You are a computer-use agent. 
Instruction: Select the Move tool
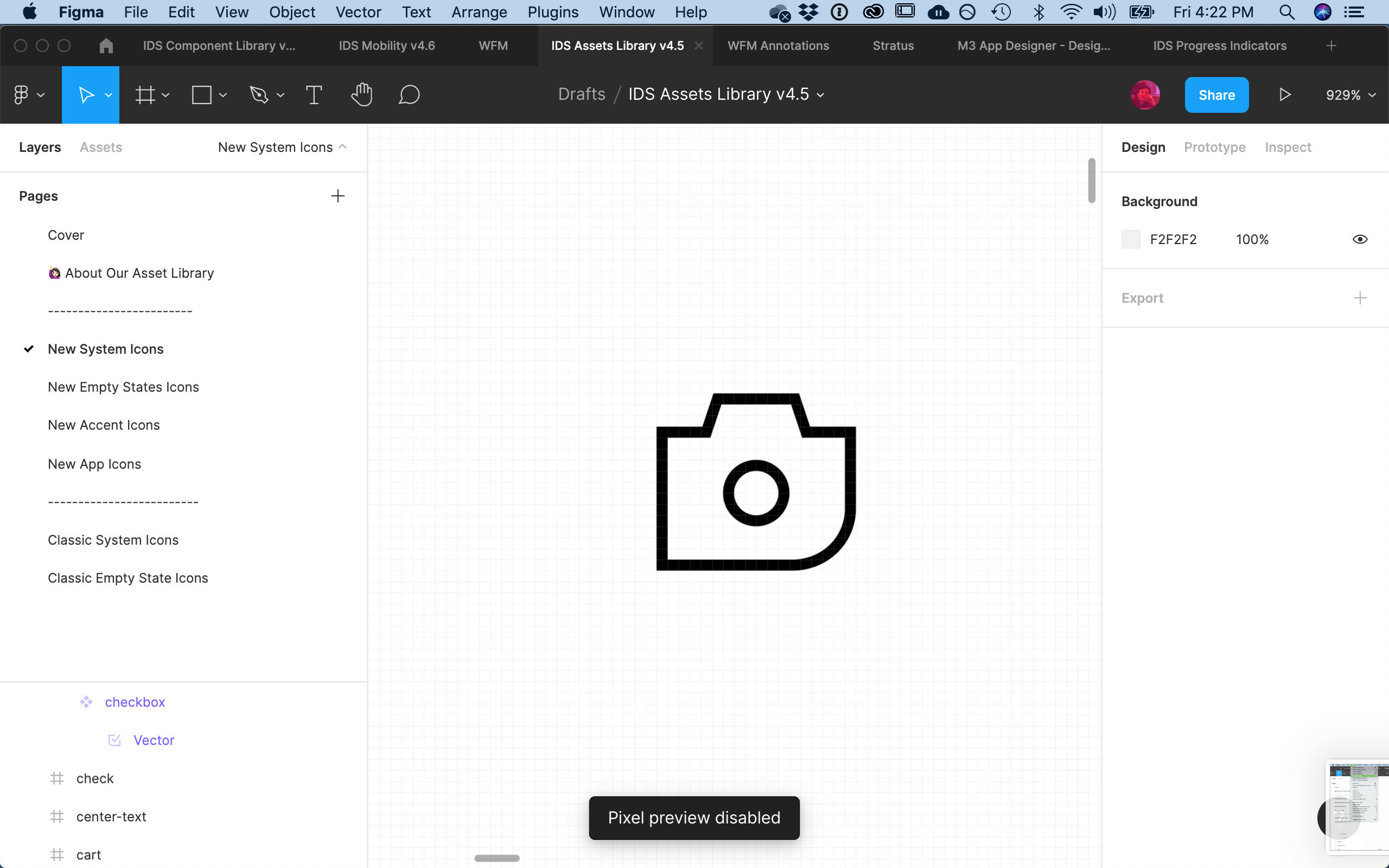pos(86,95)
